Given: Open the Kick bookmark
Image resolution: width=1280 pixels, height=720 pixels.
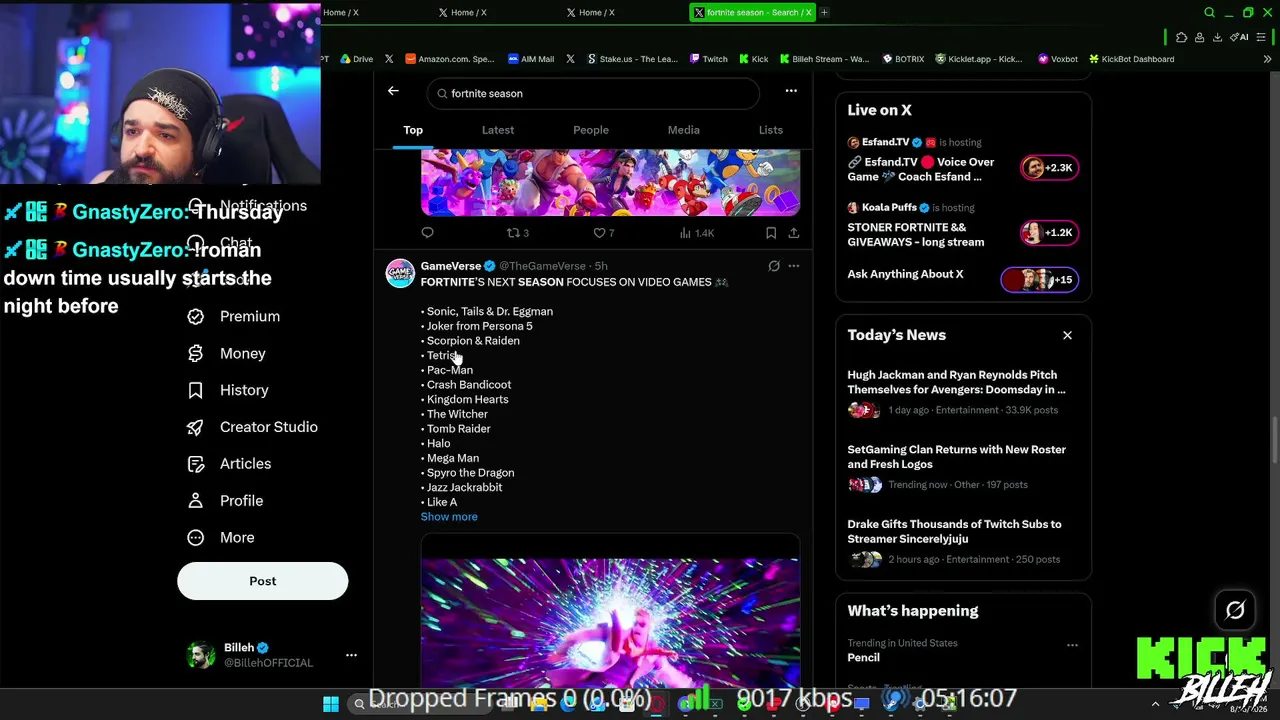Looking at the screenshot, I should (753, 59).
